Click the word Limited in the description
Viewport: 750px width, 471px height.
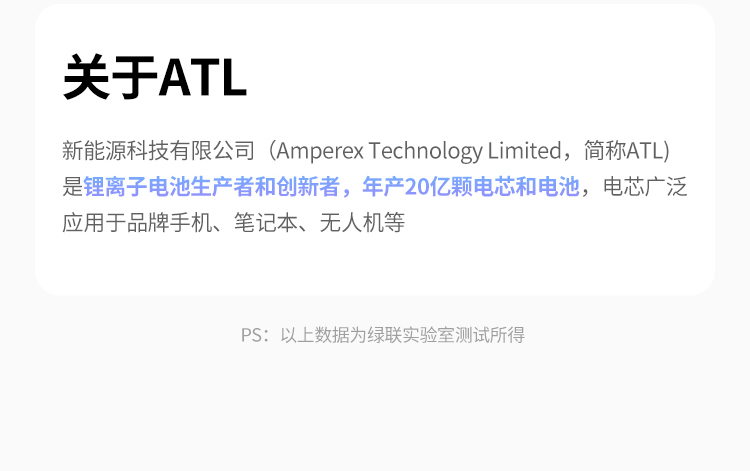pyautogui.click(x=524, y=151)
